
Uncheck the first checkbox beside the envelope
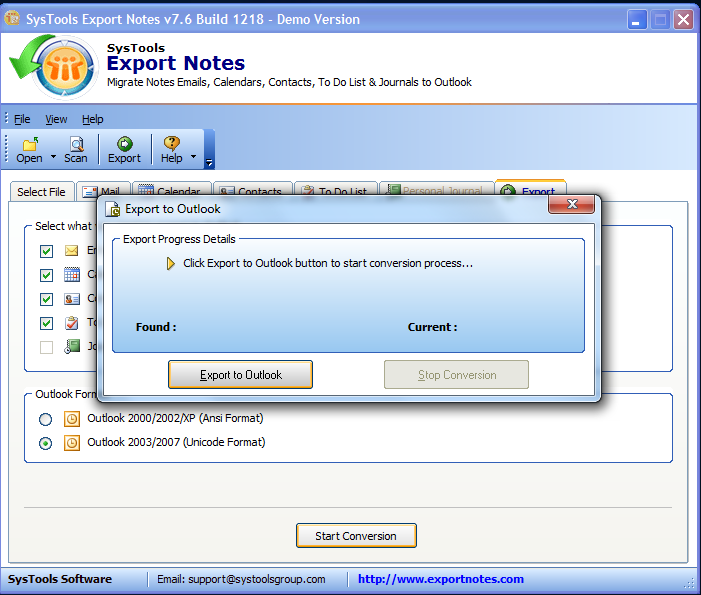click(x=46, y=251)
